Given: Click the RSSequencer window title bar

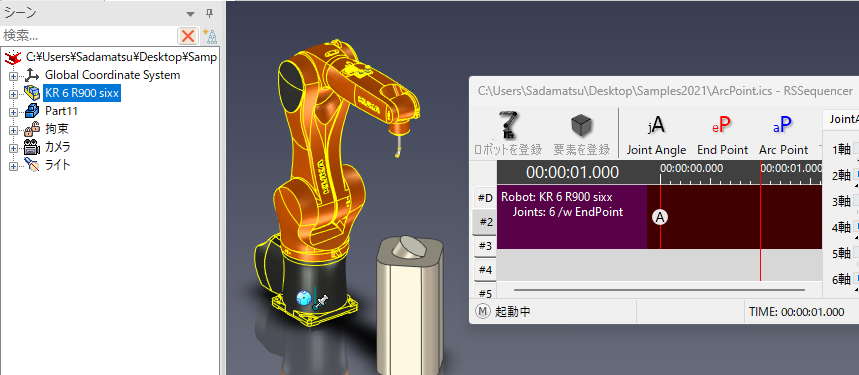Looking at the screenshot, I should (x=665, y=90).
